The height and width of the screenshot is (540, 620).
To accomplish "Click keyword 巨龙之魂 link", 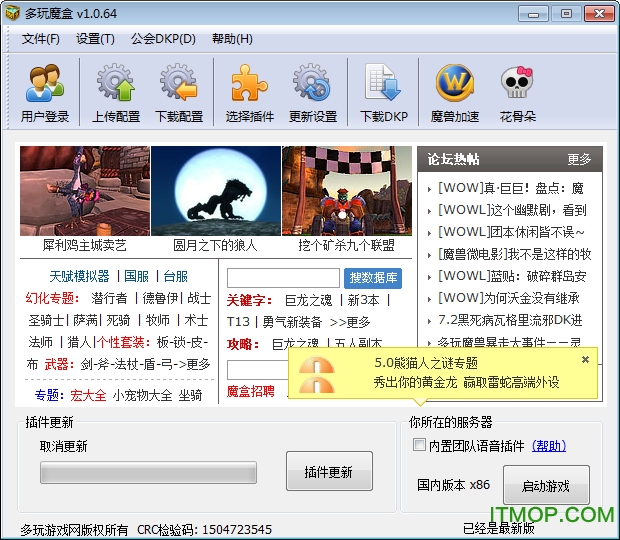I will [308, 300].
